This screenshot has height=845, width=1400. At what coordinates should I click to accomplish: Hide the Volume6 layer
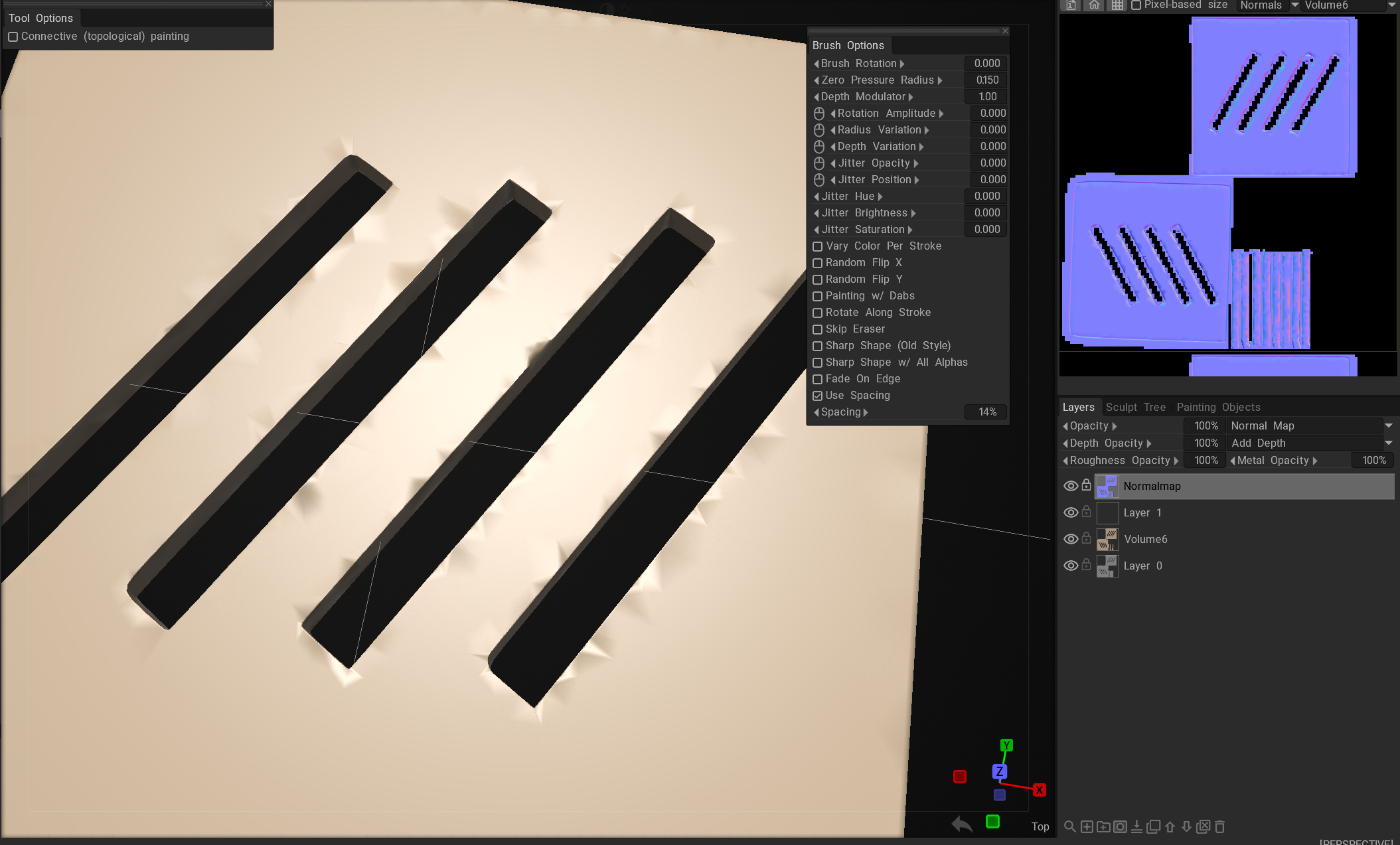[1070, 539]
